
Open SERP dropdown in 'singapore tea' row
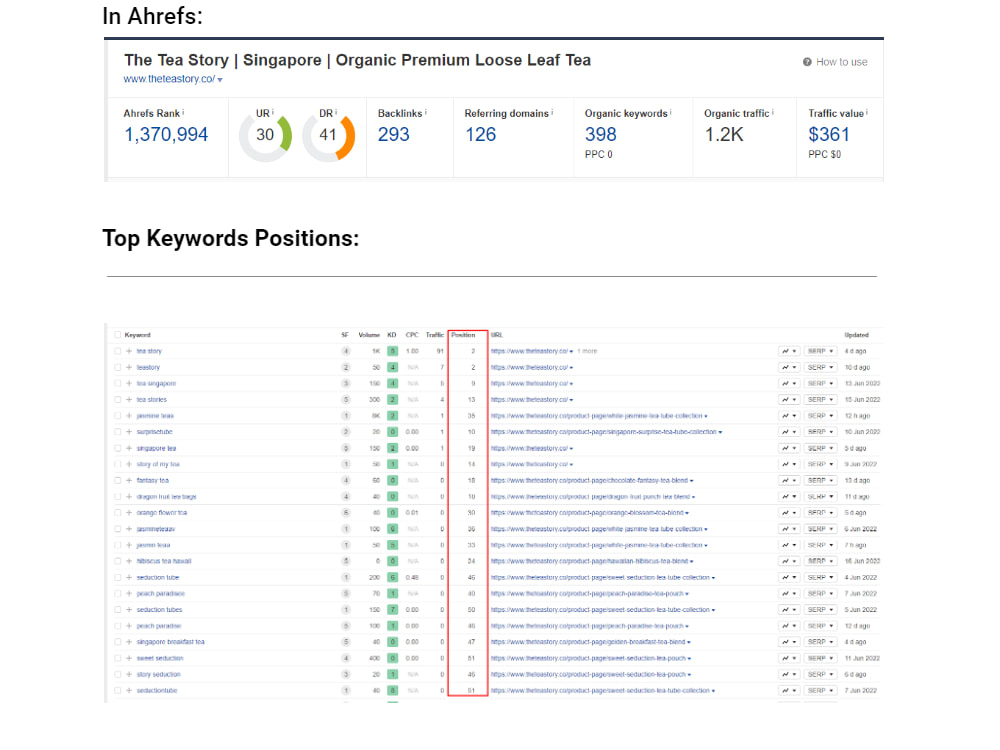click(820, 448)
